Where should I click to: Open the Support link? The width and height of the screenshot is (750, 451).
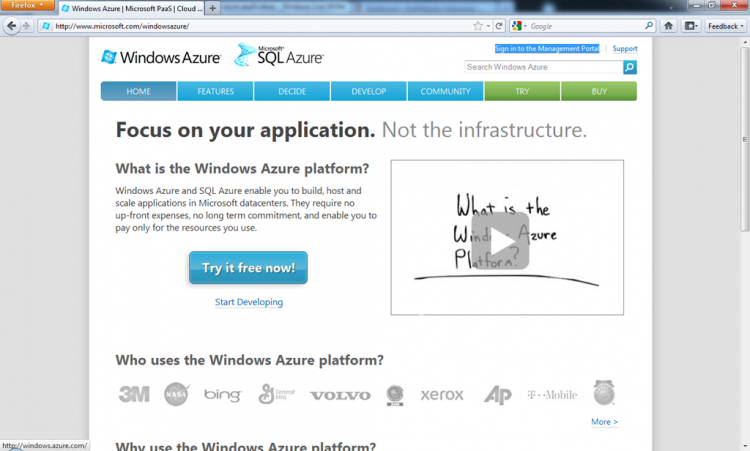click(625, 48)
